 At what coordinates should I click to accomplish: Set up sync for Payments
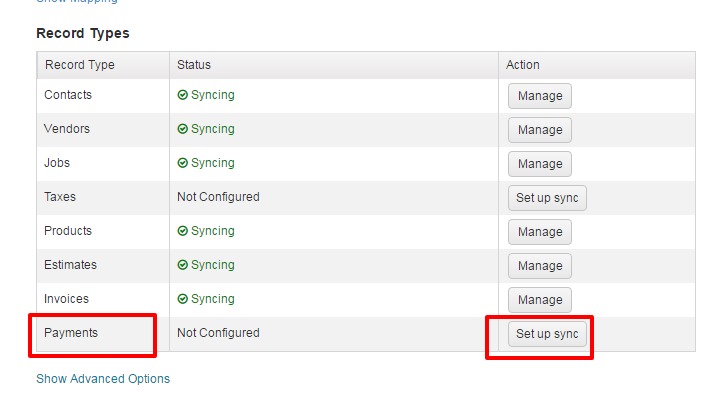(x=547, y=334)
